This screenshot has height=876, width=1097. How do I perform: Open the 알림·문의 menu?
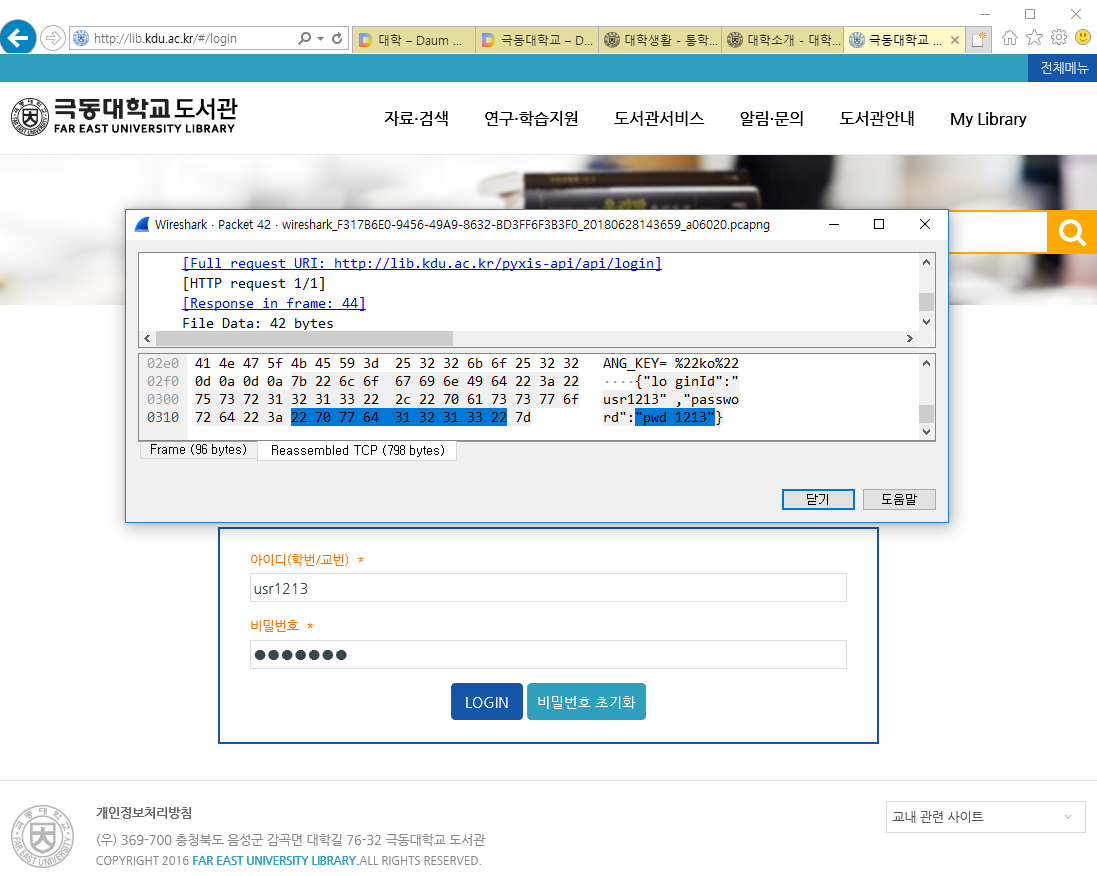pyautogui.click(x=772, y=119)
